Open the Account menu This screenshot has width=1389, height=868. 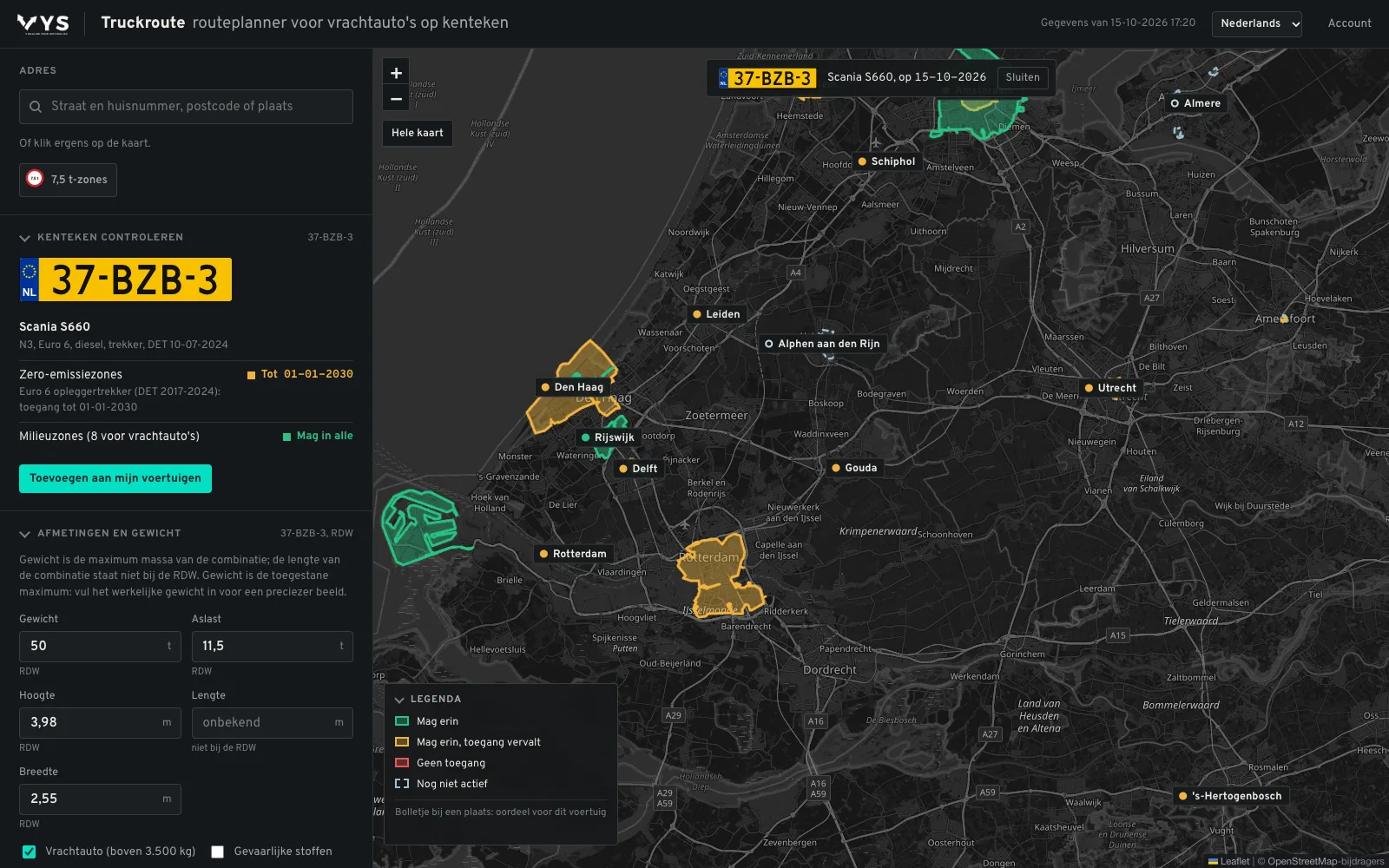[1349, 23]
